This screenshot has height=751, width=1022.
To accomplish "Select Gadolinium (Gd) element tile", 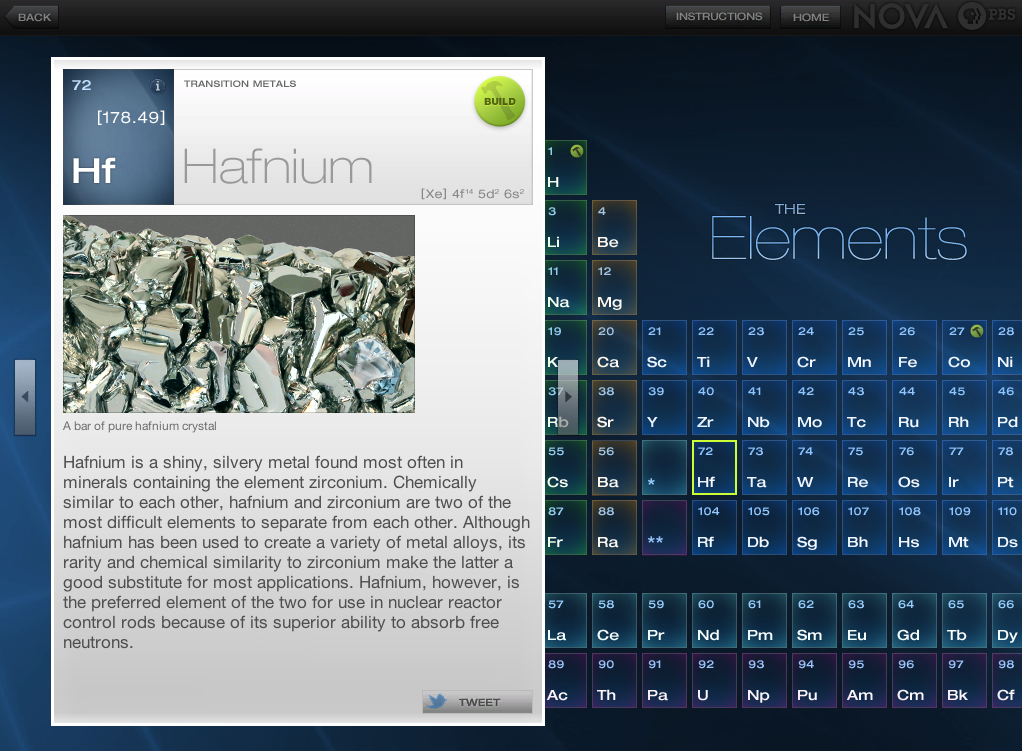I will click(914, 621).
